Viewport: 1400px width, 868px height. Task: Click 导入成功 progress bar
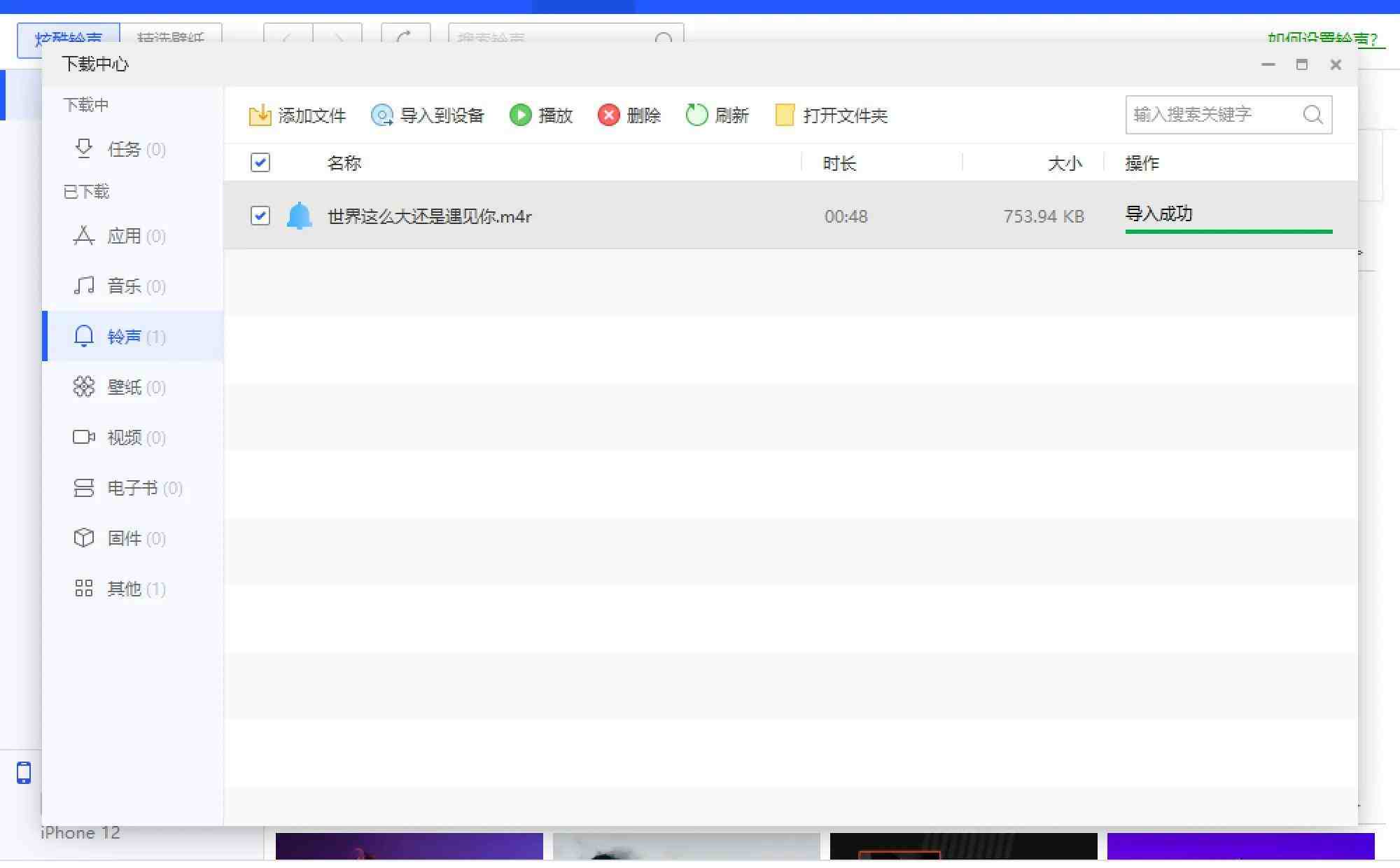click(1229, 232)
